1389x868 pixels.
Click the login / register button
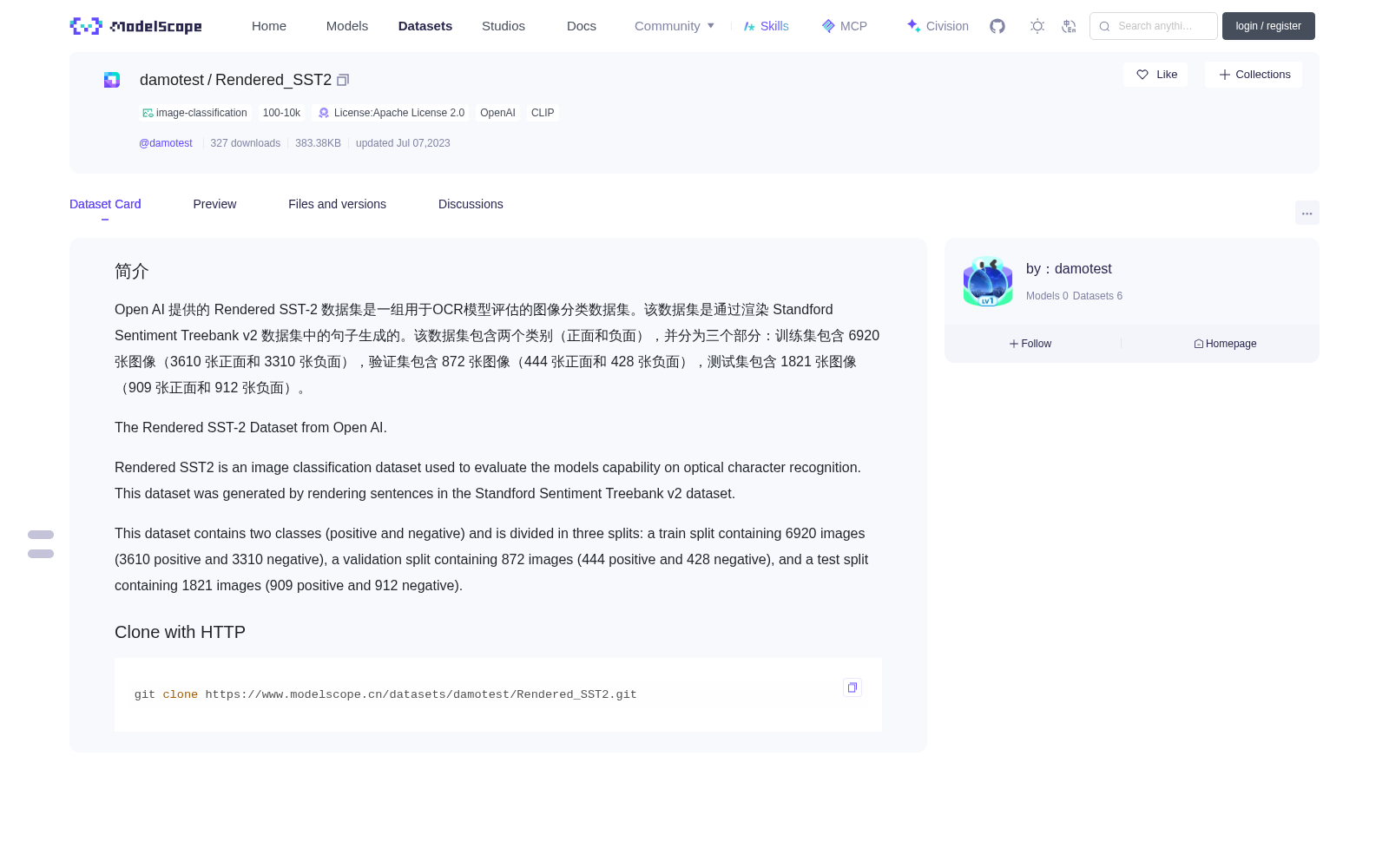click(x=1268, y=26)
